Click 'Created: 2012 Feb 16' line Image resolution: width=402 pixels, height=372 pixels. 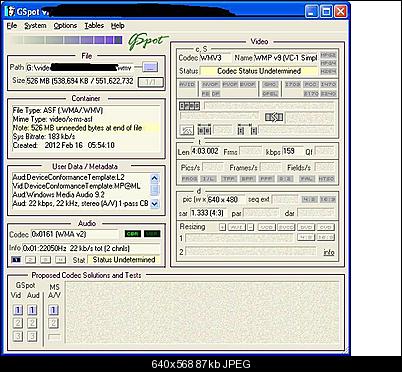pyautogui.click(x=64, y=145)
